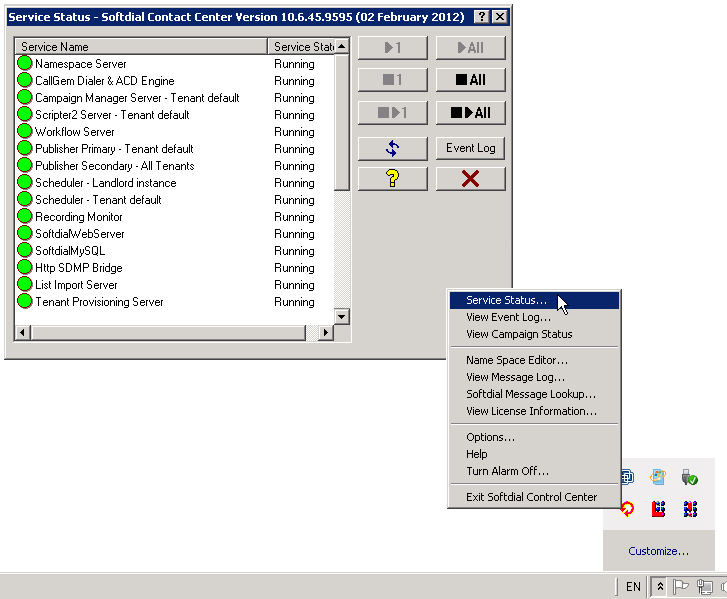This screenshot has width=727, height=599.
Task: Click the restart single service button
Action: click(392, 113)
